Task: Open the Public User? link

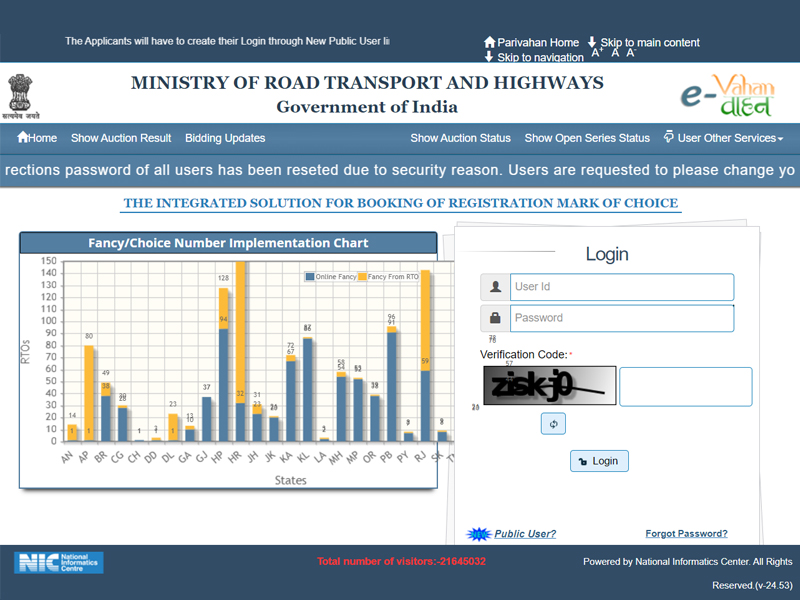Action: pos(525,534)
